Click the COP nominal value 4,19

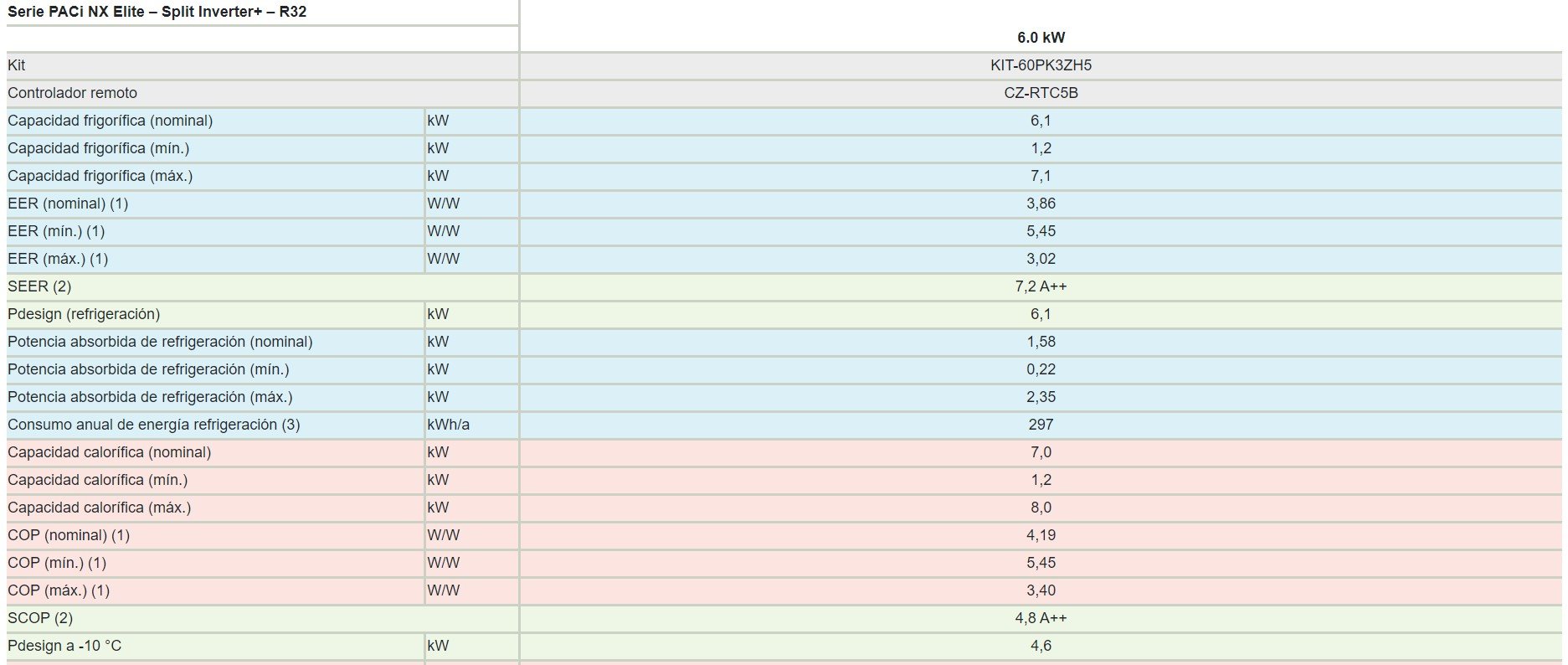pos(1041,535)
